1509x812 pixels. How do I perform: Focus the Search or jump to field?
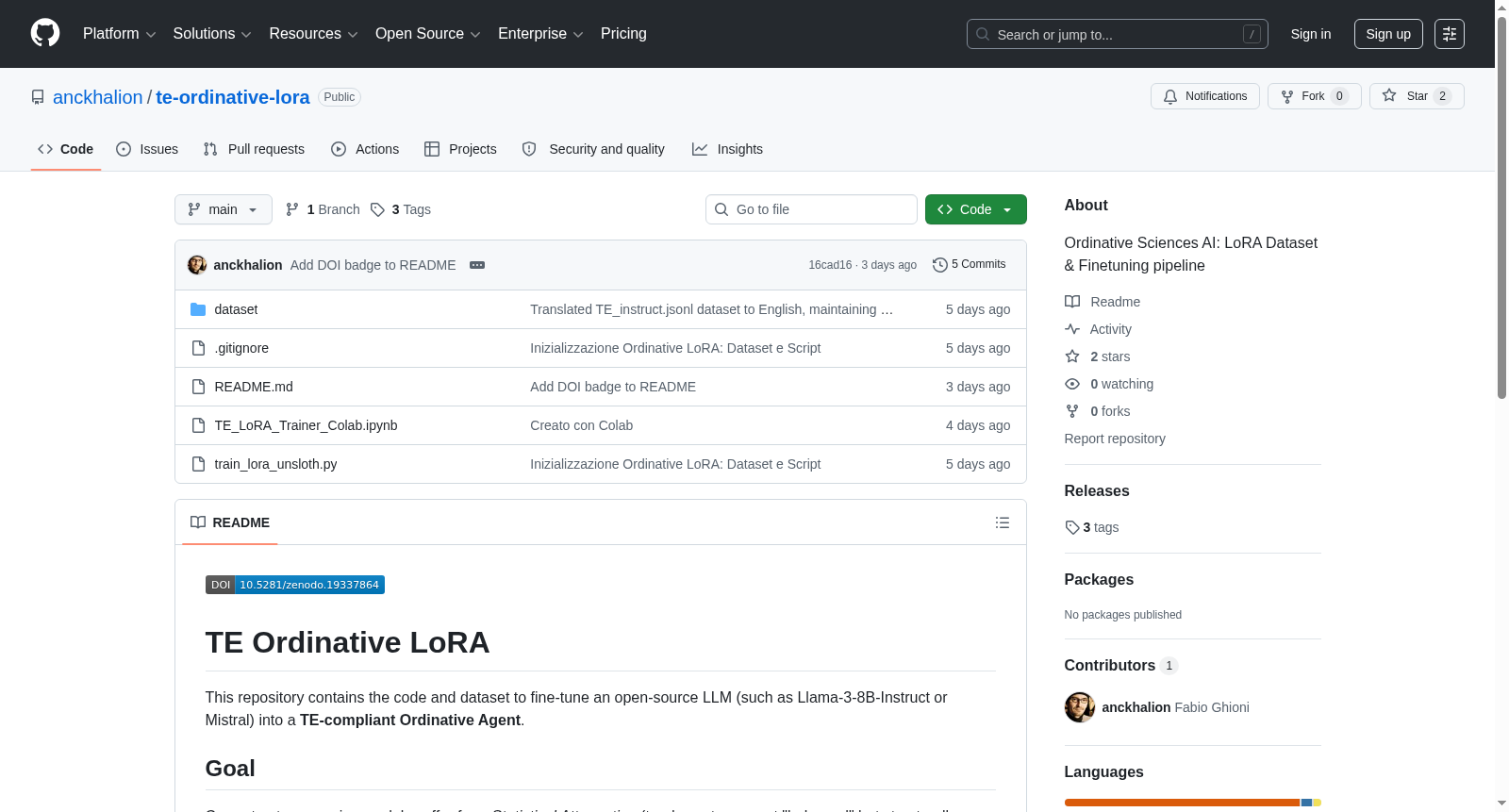tap(1117, 34)
